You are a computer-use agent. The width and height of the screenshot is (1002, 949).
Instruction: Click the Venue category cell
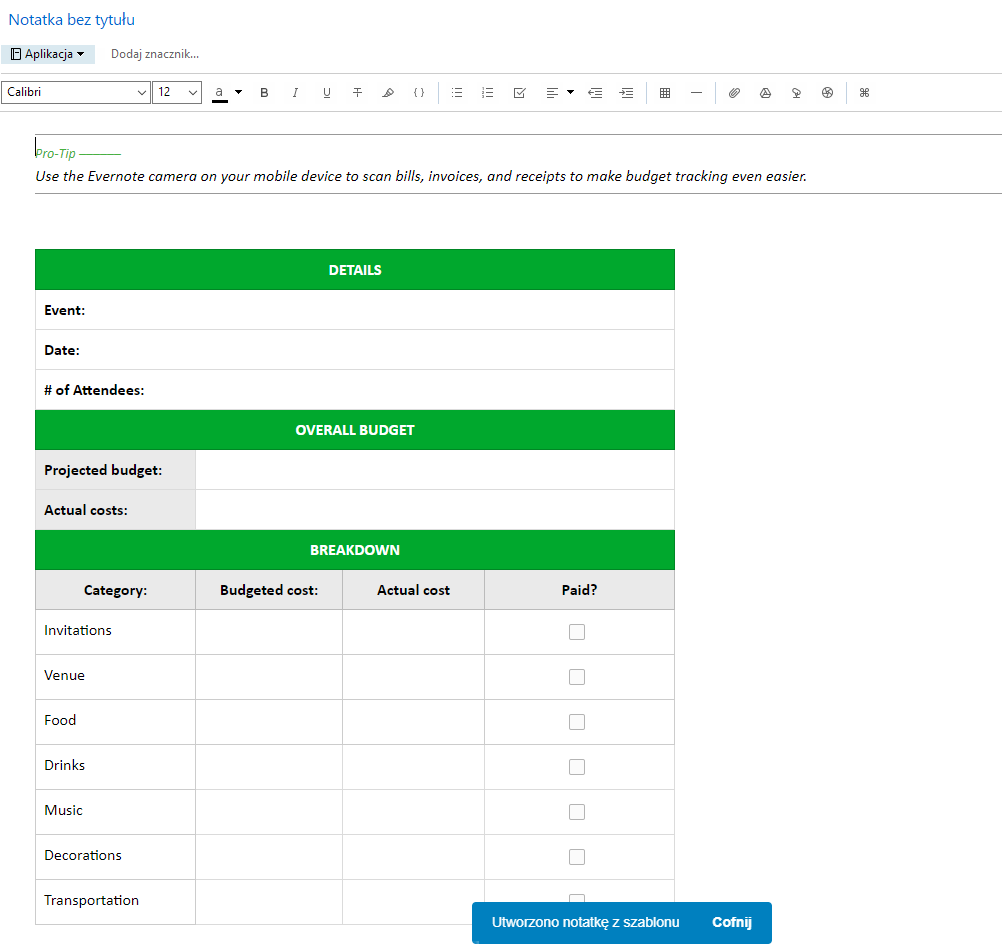coord(115,677)
